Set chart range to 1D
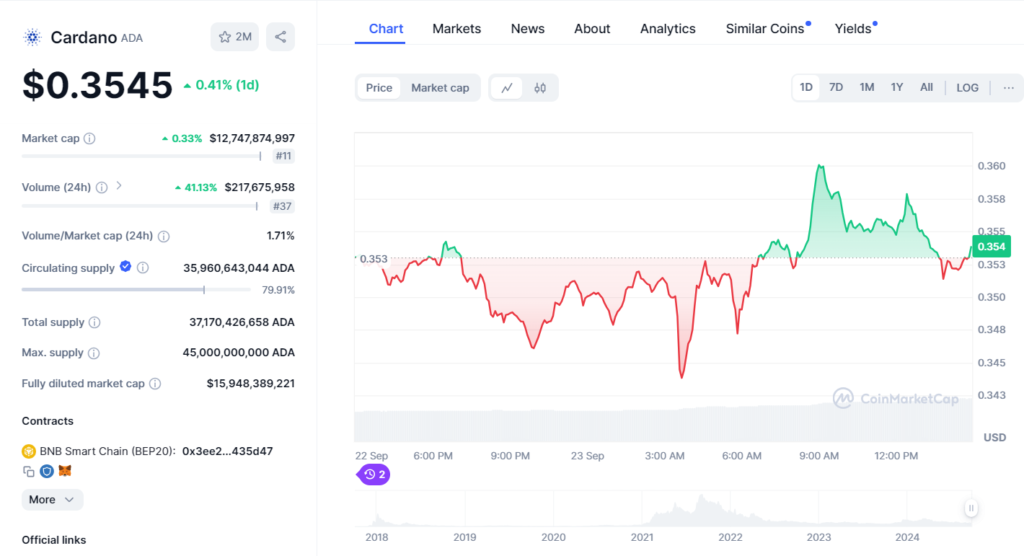Screen dimensions: 1024x556 (x=806, y=88)
